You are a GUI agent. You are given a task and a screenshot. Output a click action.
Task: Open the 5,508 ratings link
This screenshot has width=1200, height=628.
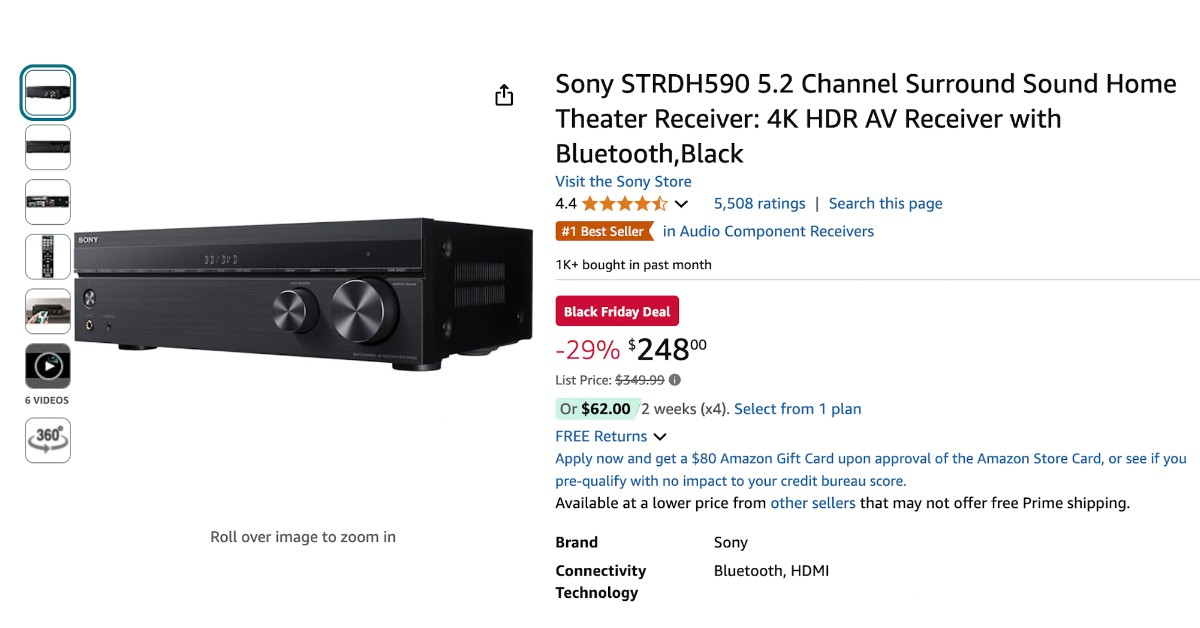759,203
